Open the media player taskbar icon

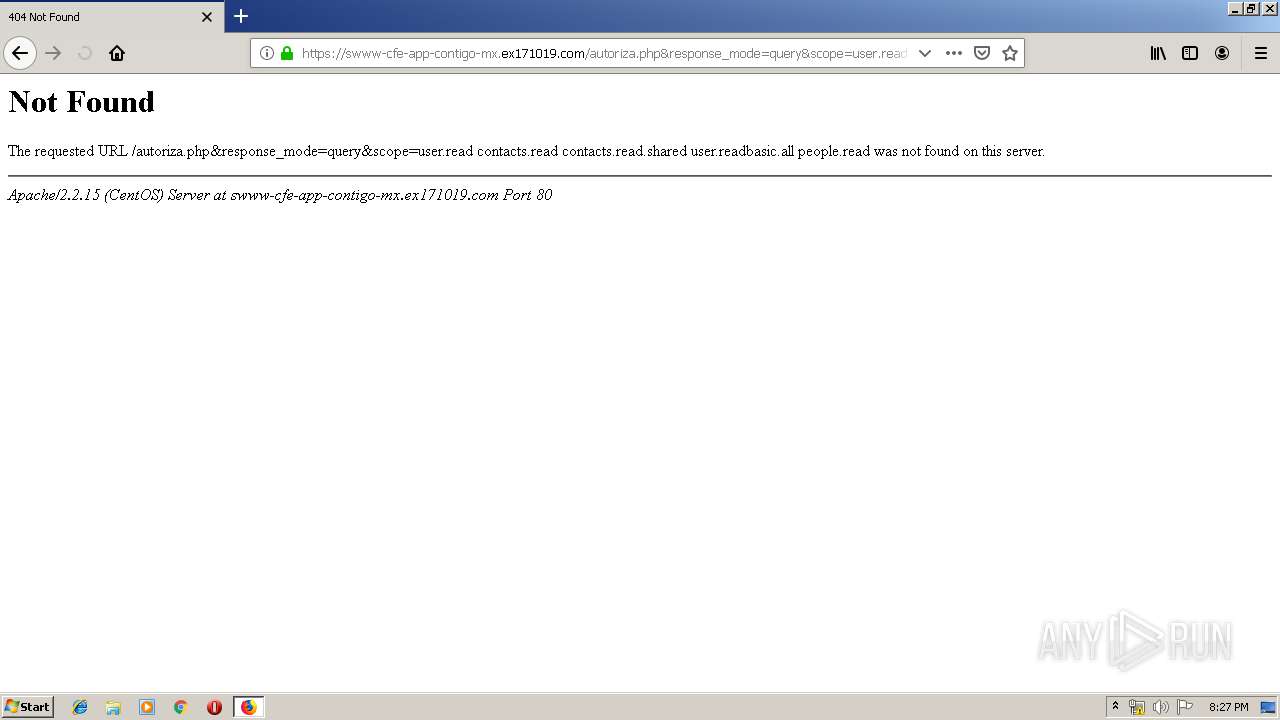coord(147,707)
